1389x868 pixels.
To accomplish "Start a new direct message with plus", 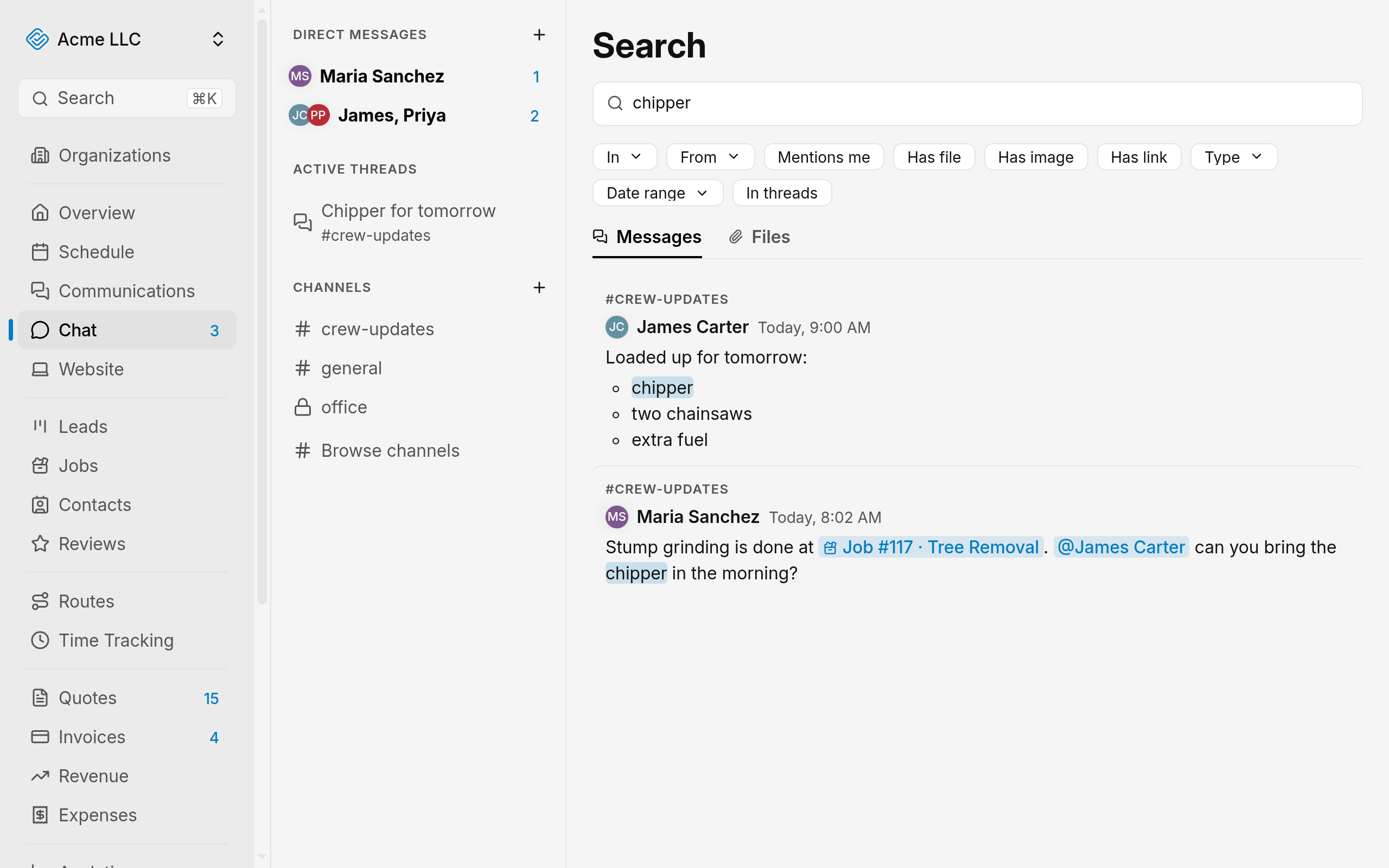I will tap(539, 35).
